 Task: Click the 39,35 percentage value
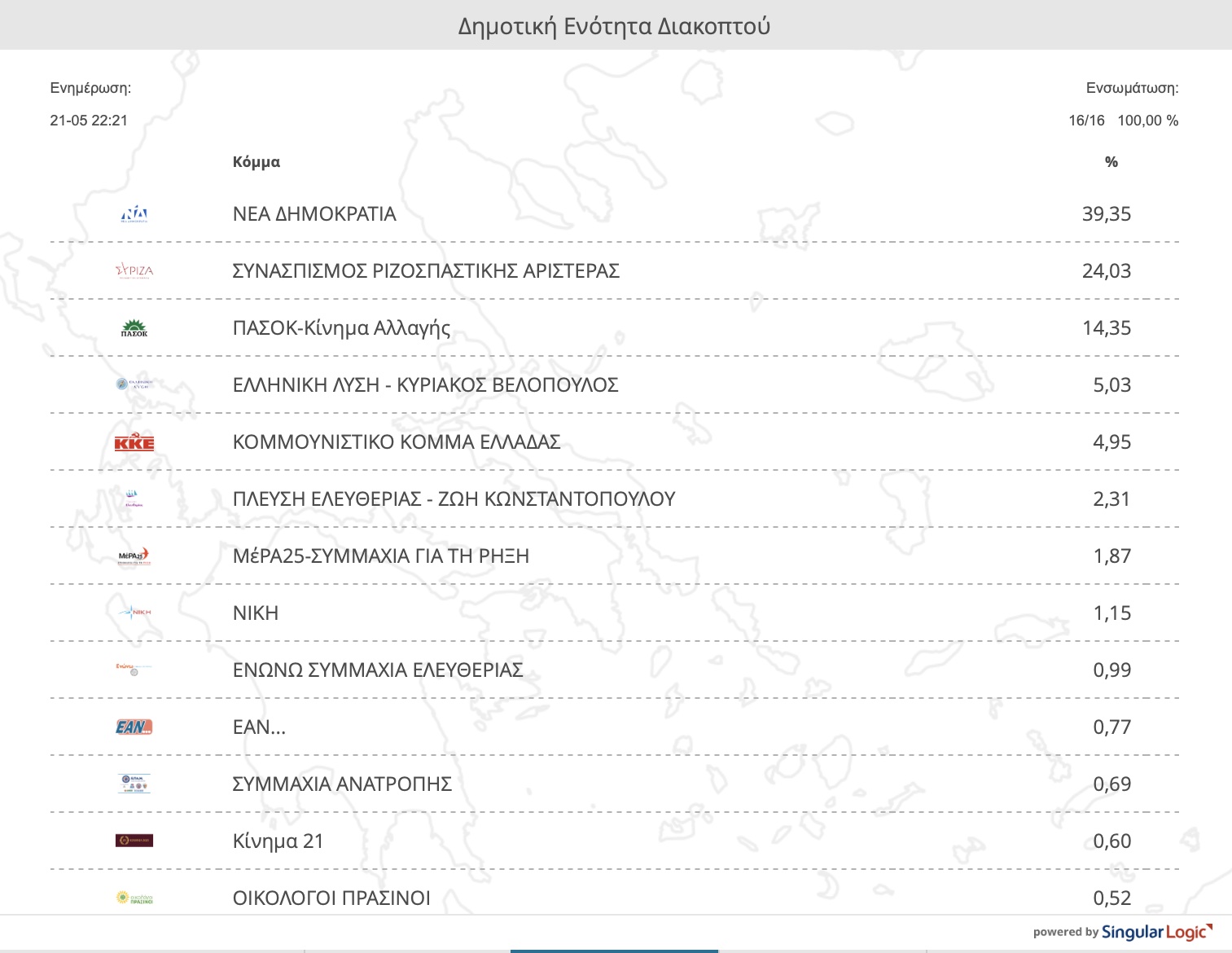click(1107, 214)
